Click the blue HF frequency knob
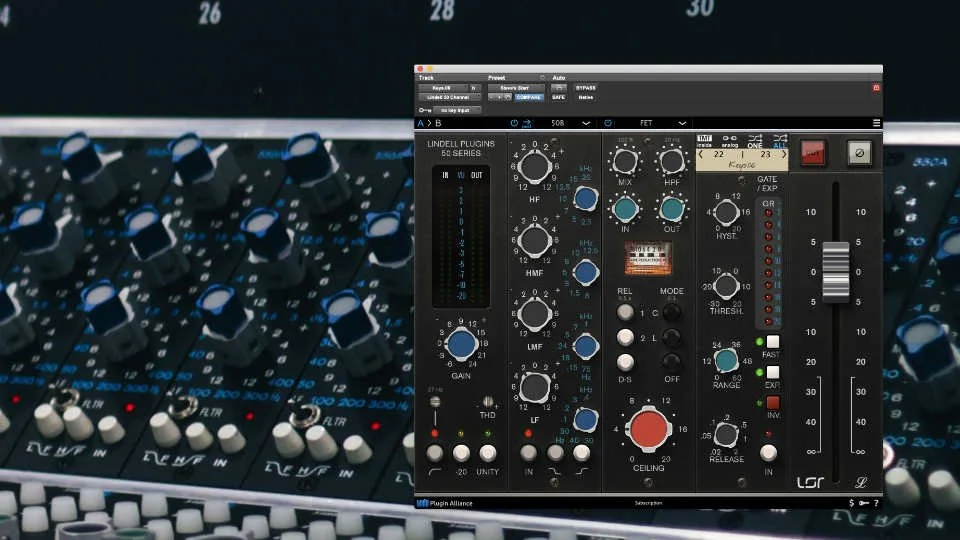960x540 pixels. [585, 198]
